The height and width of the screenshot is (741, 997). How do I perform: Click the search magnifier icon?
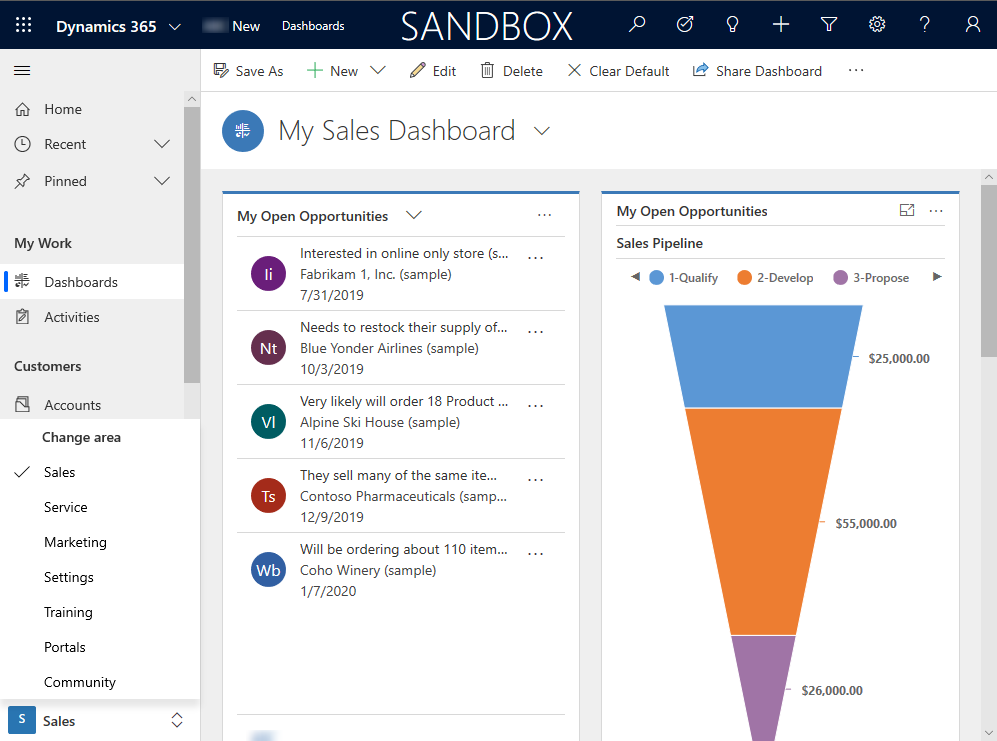tap(637, 25)
